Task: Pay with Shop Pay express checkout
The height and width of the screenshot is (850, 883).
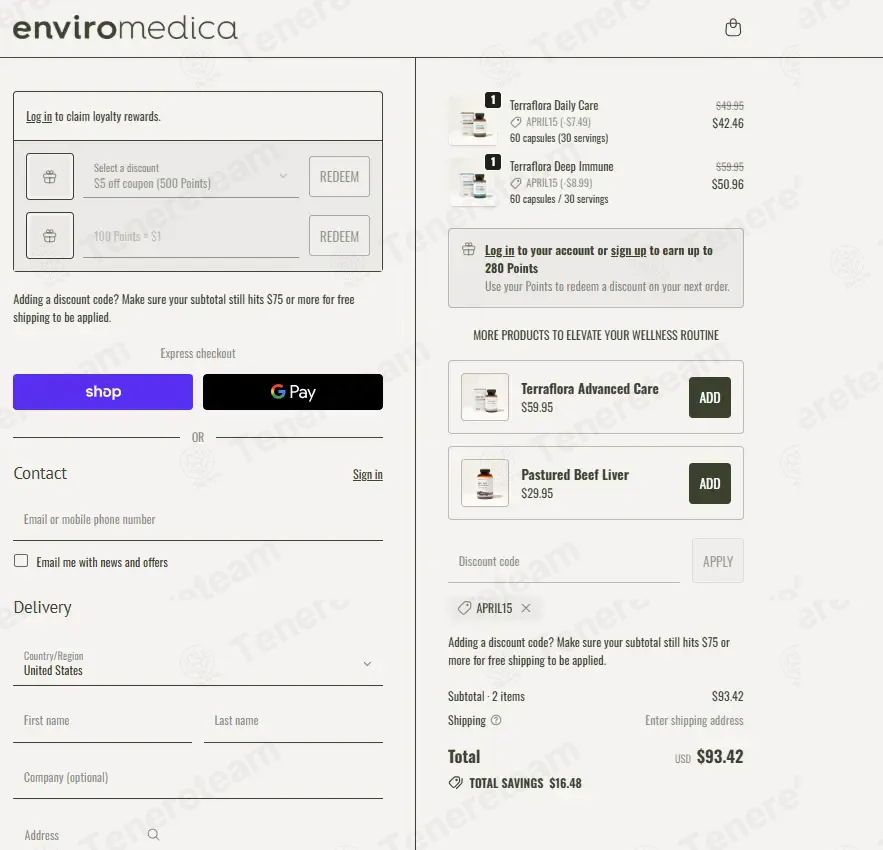Action: tap(103, 391)
